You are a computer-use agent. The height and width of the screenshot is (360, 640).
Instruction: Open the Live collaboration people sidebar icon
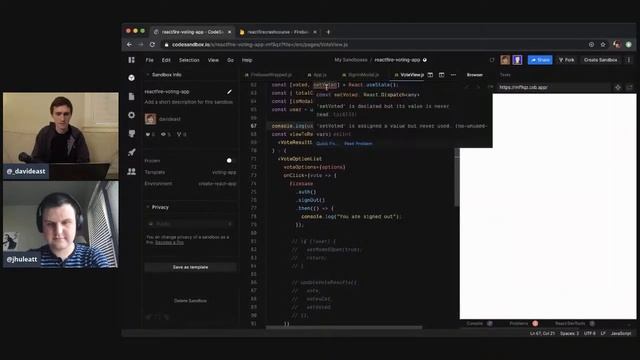(x=131, y=171)
